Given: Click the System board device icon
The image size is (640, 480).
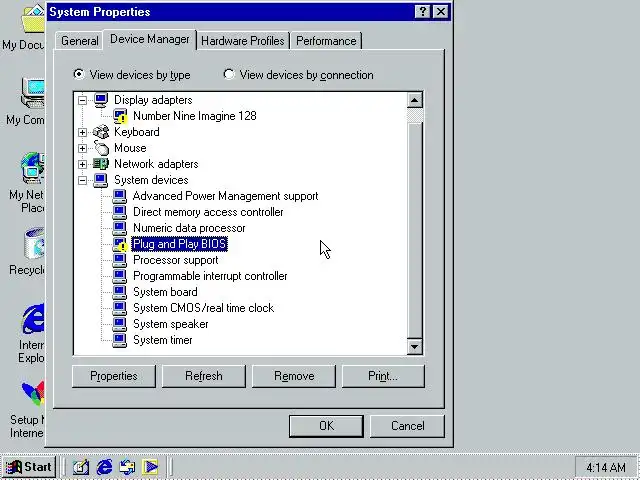Looking at the screenshot, I should click(120, 292).
